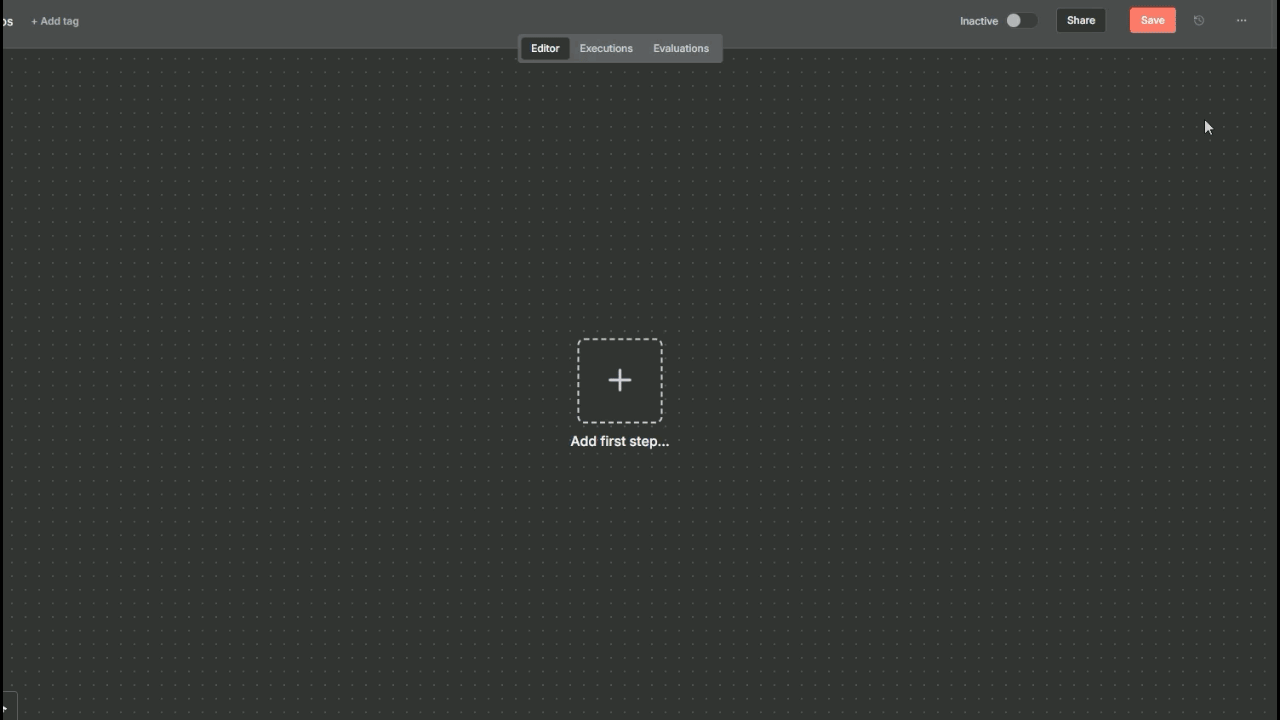This screenshot has height=720, width=1280.
Task: Click the truncated workflow name at top-left
Action: tap(7, 21)
